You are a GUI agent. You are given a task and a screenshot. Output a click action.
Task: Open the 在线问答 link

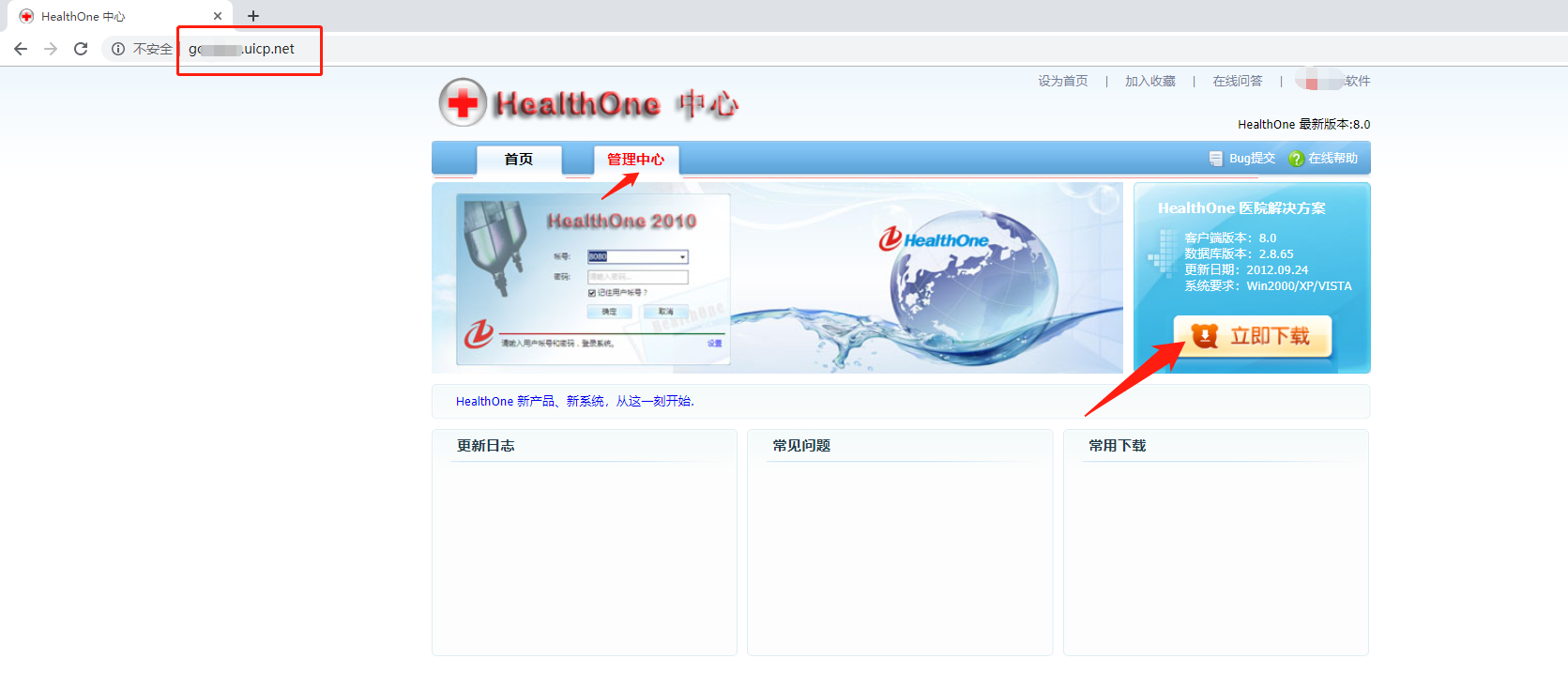pos(1238,81)
